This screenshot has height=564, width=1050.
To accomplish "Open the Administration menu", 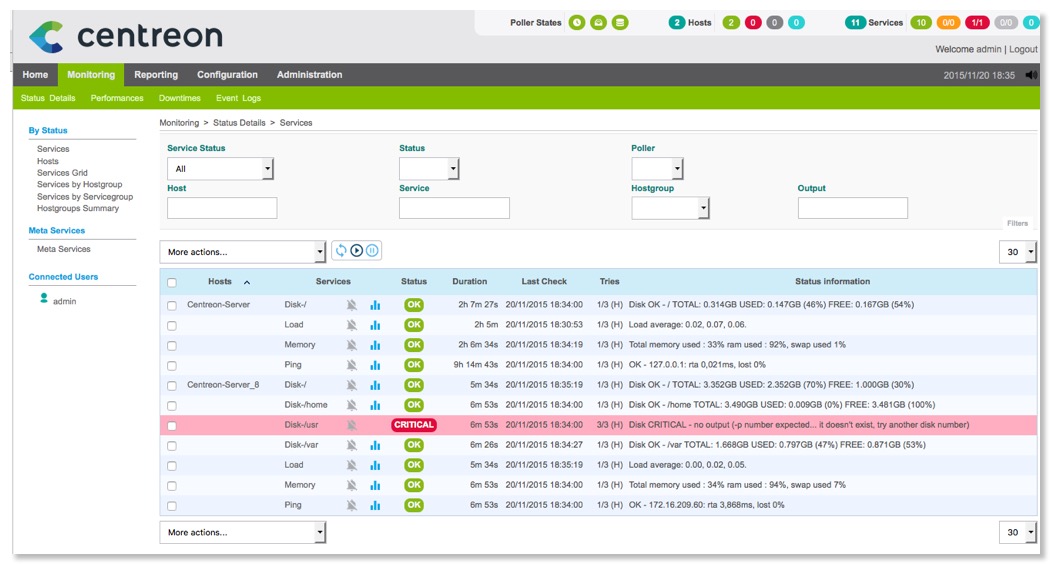I will [309, 75].
